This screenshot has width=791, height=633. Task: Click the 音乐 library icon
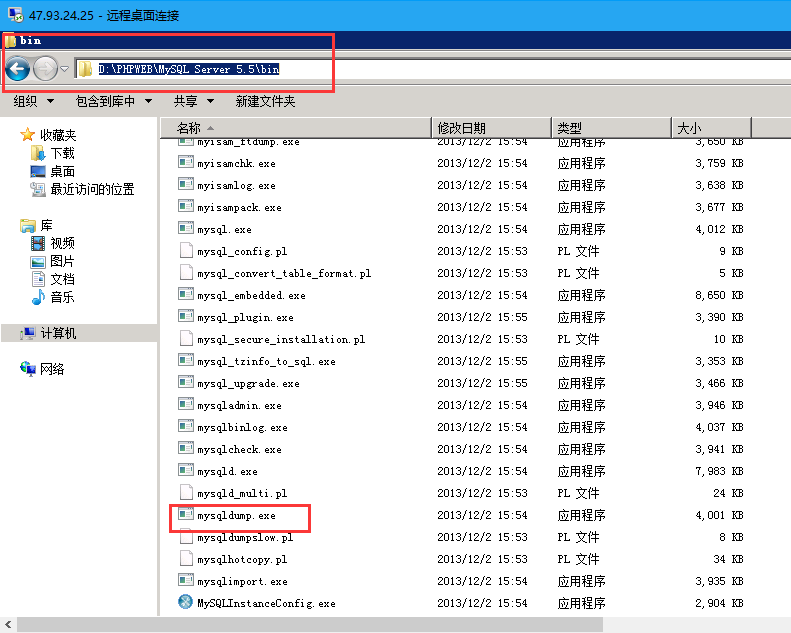click(x=38, y=297)
